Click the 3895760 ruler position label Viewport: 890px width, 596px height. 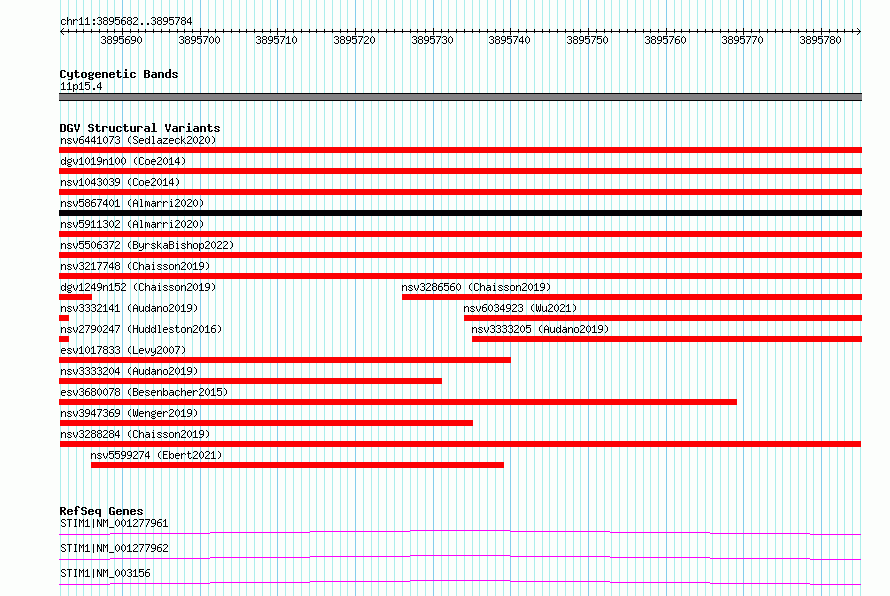click(665, 40)
